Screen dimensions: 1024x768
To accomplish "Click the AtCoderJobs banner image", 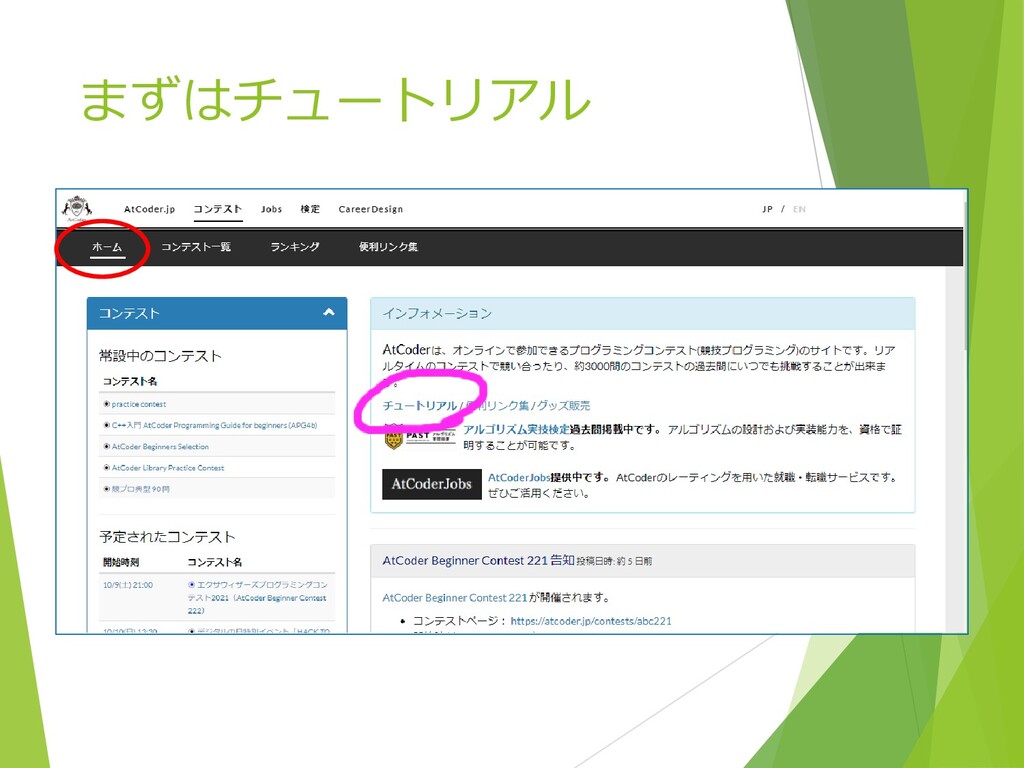I will pos(432,484).
